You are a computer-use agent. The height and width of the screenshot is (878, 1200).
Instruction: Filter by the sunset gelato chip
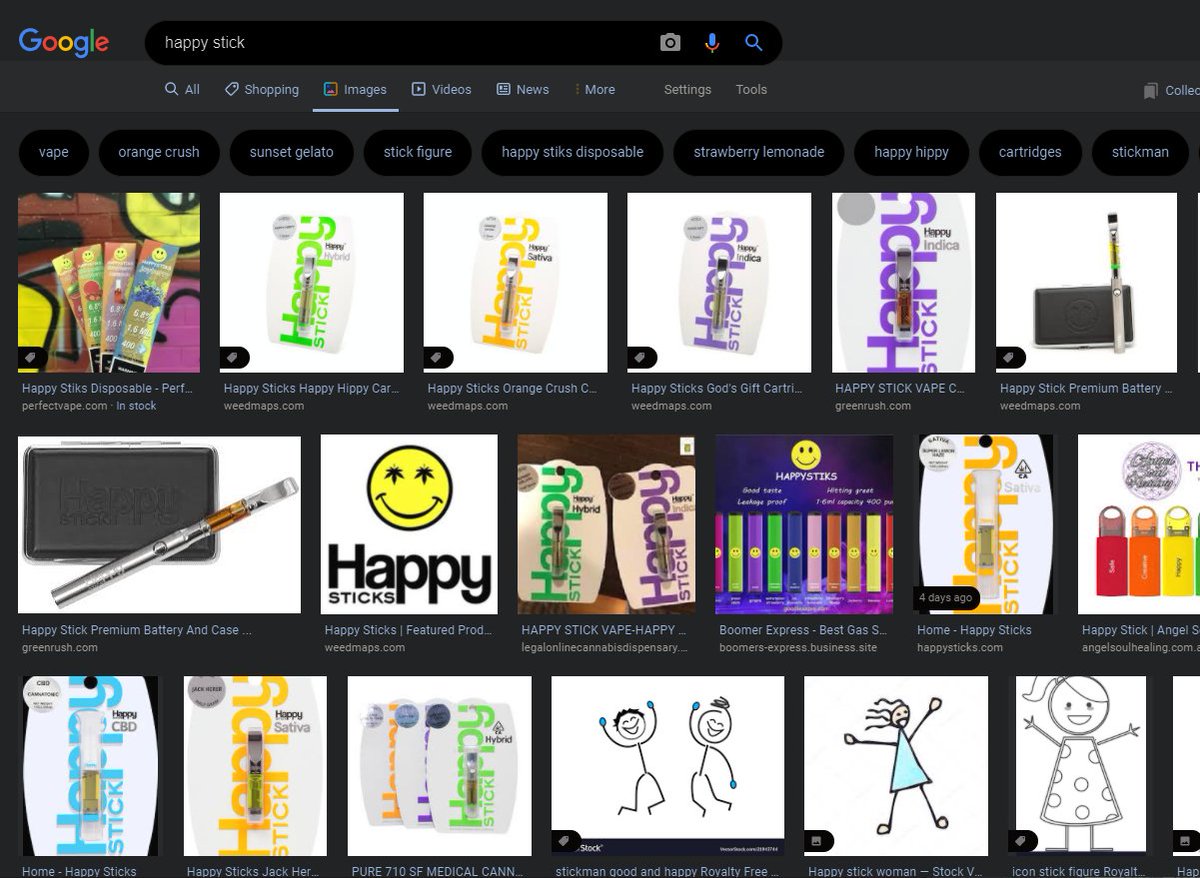point(292,152)
